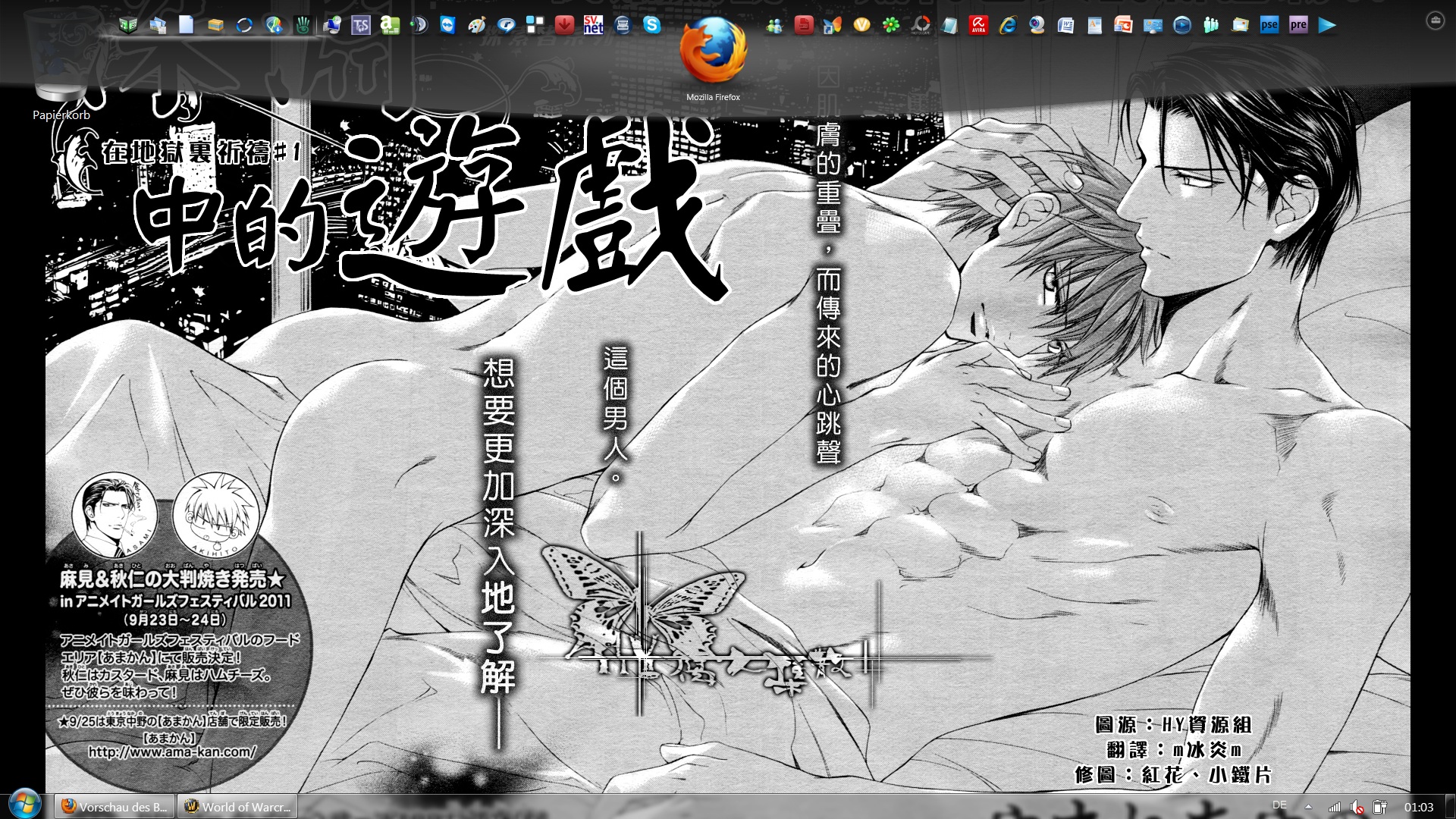Launch the webcam application icon
Image resolution: width=1456 pixels, height=819 pixels.
click(1037, 25)
